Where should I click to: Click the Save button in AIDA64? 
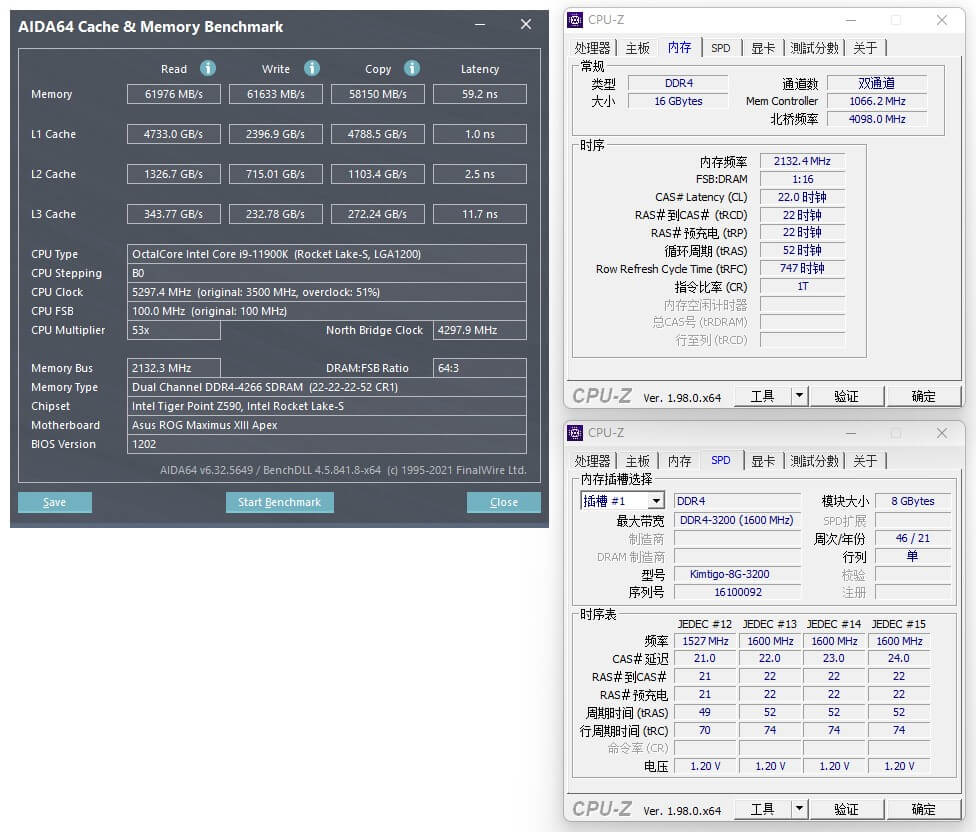tap(54, 502)
